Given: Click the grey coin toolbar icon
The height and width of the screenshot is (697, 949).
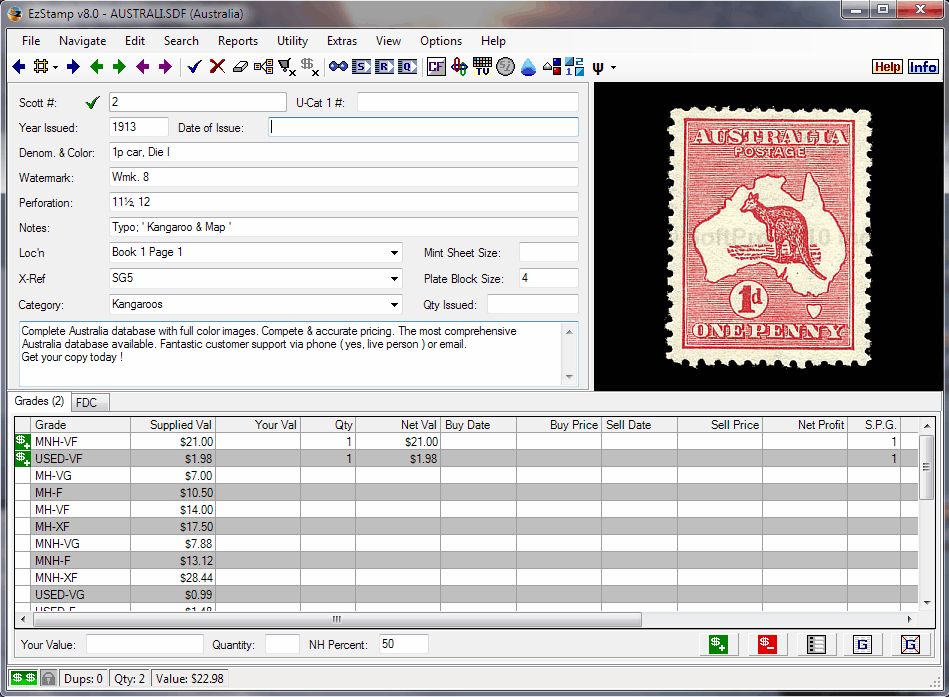Looking at the screenshot, I should coord(505,67).
